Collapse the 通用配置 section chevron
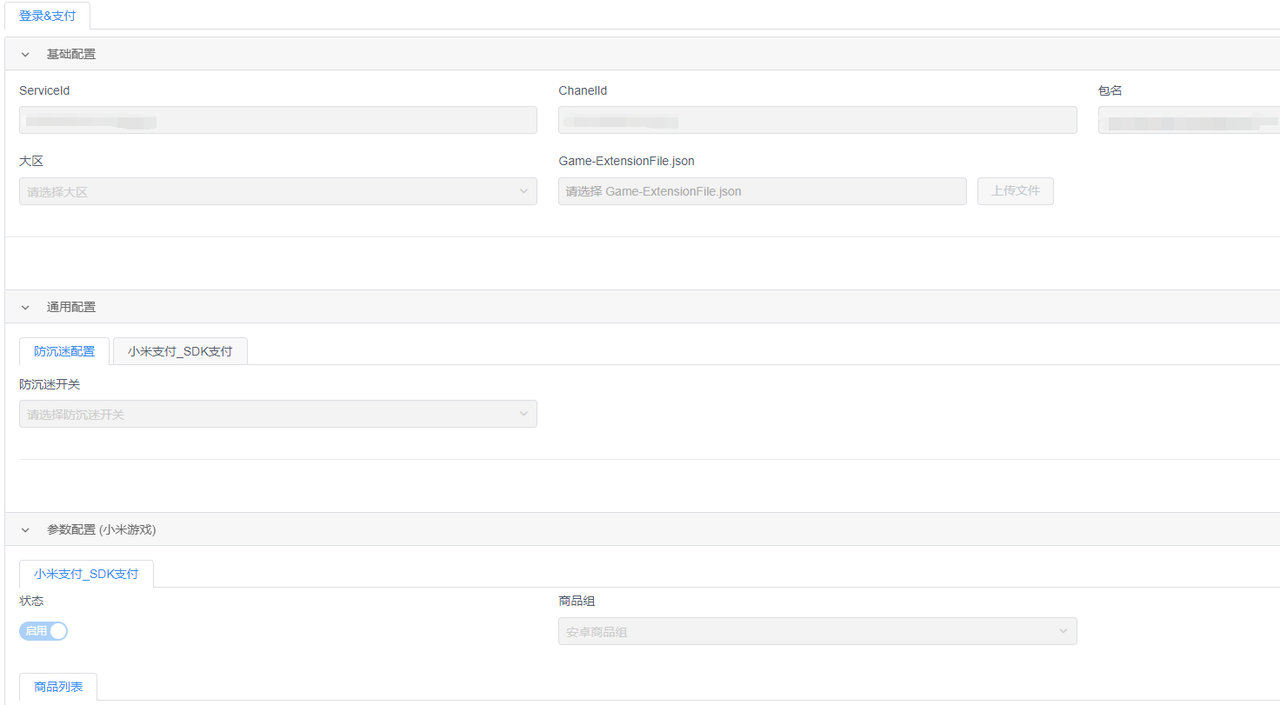The image size is (1280, 705). pyautogui.click(x=26, y=307)
